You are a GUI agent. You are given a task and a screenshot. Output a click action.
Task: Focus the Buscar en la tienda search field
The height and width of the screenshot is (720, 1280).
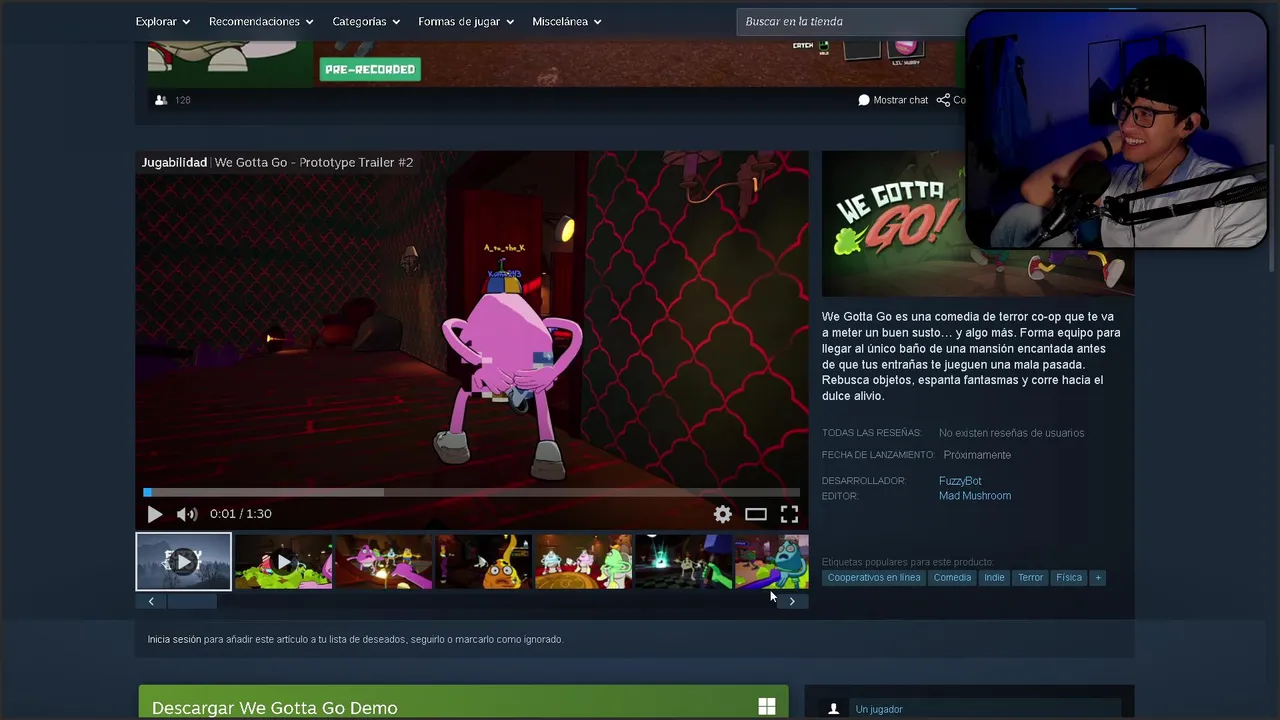pos(850,22)
